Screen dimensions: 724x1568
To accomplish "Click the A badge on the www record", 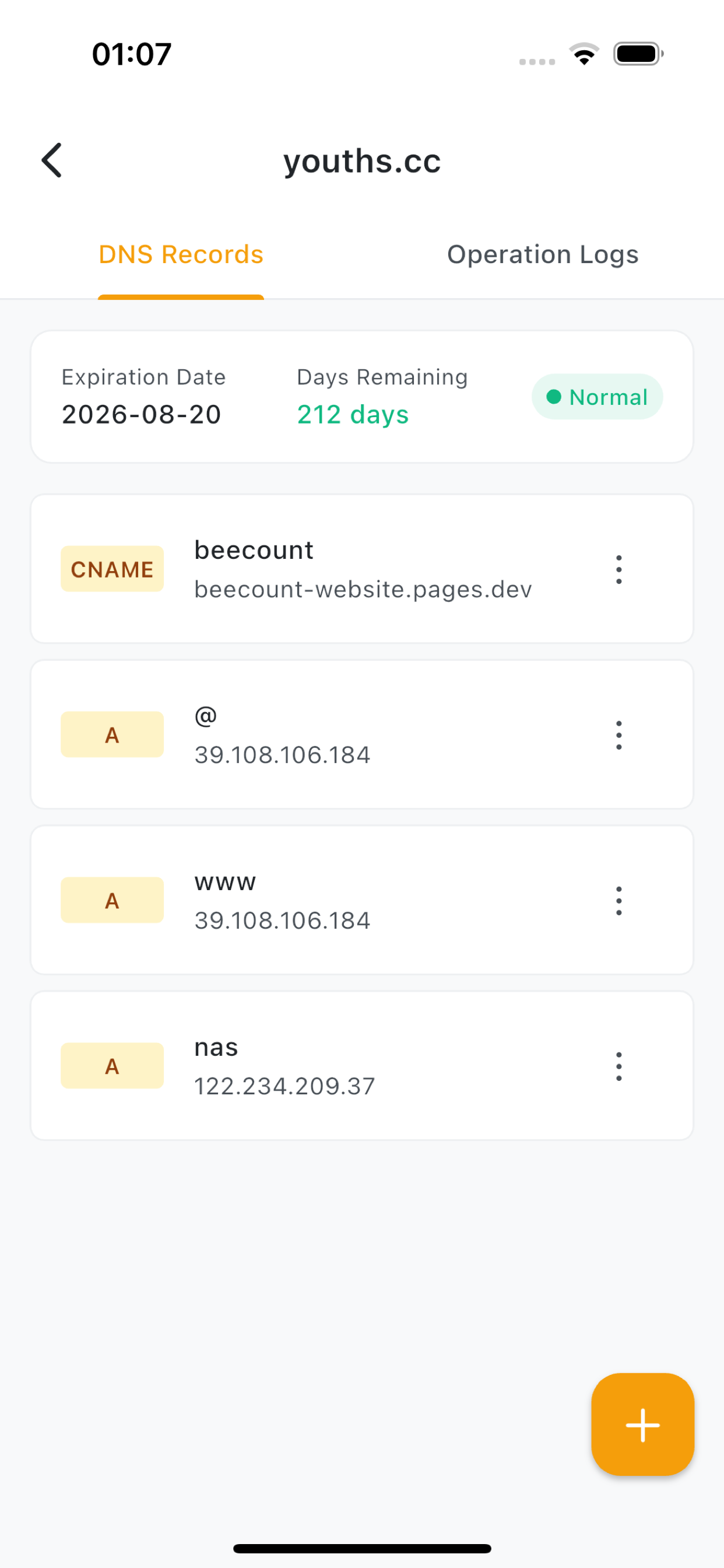I will 112,900.
